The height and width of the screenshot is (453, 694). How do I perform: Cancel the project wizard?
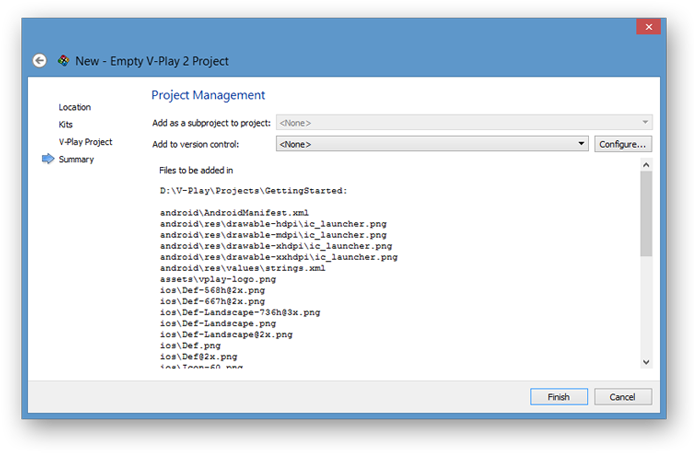coord(623,397)
